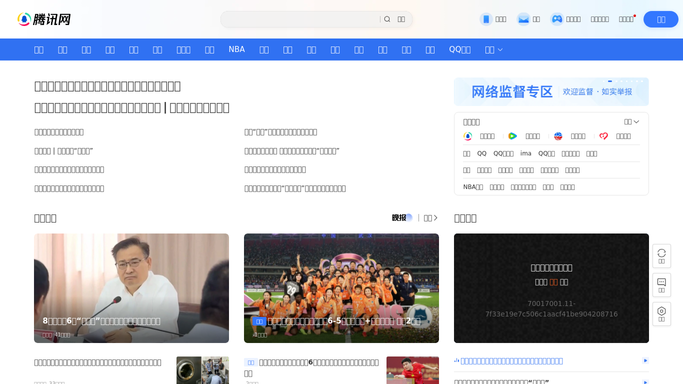
Task: Open the NBA-prefixed link in quick links panel
Action: click(473, 187)
